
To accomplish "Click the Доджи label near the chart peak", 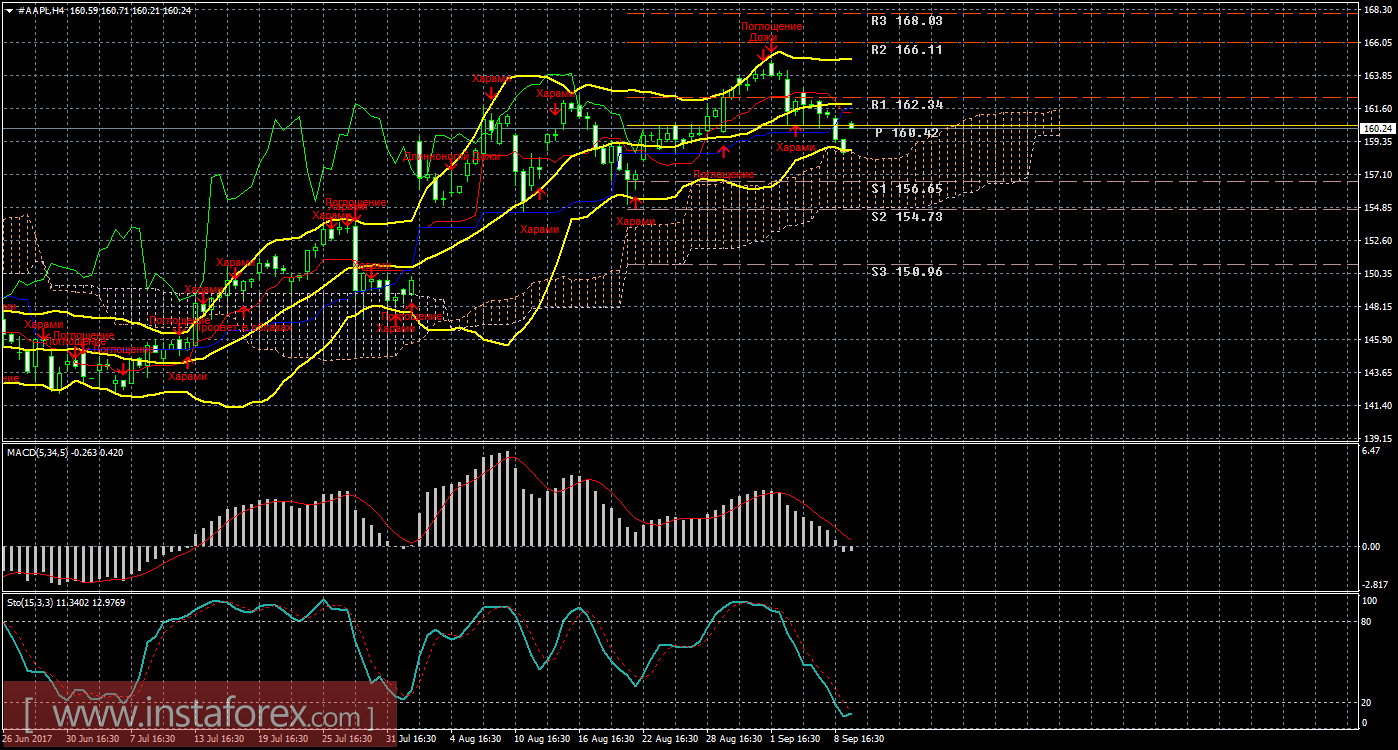I will pos(765,38).
